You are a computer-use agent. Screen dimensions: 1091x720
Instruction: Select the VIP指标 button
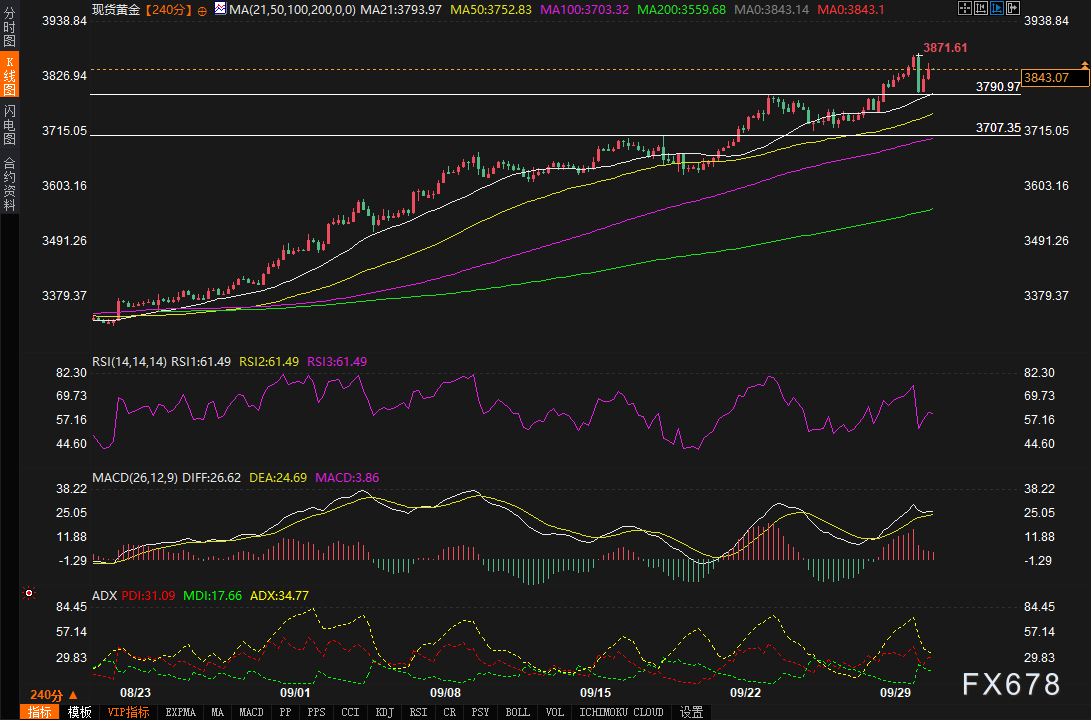[x=128, y=712]
